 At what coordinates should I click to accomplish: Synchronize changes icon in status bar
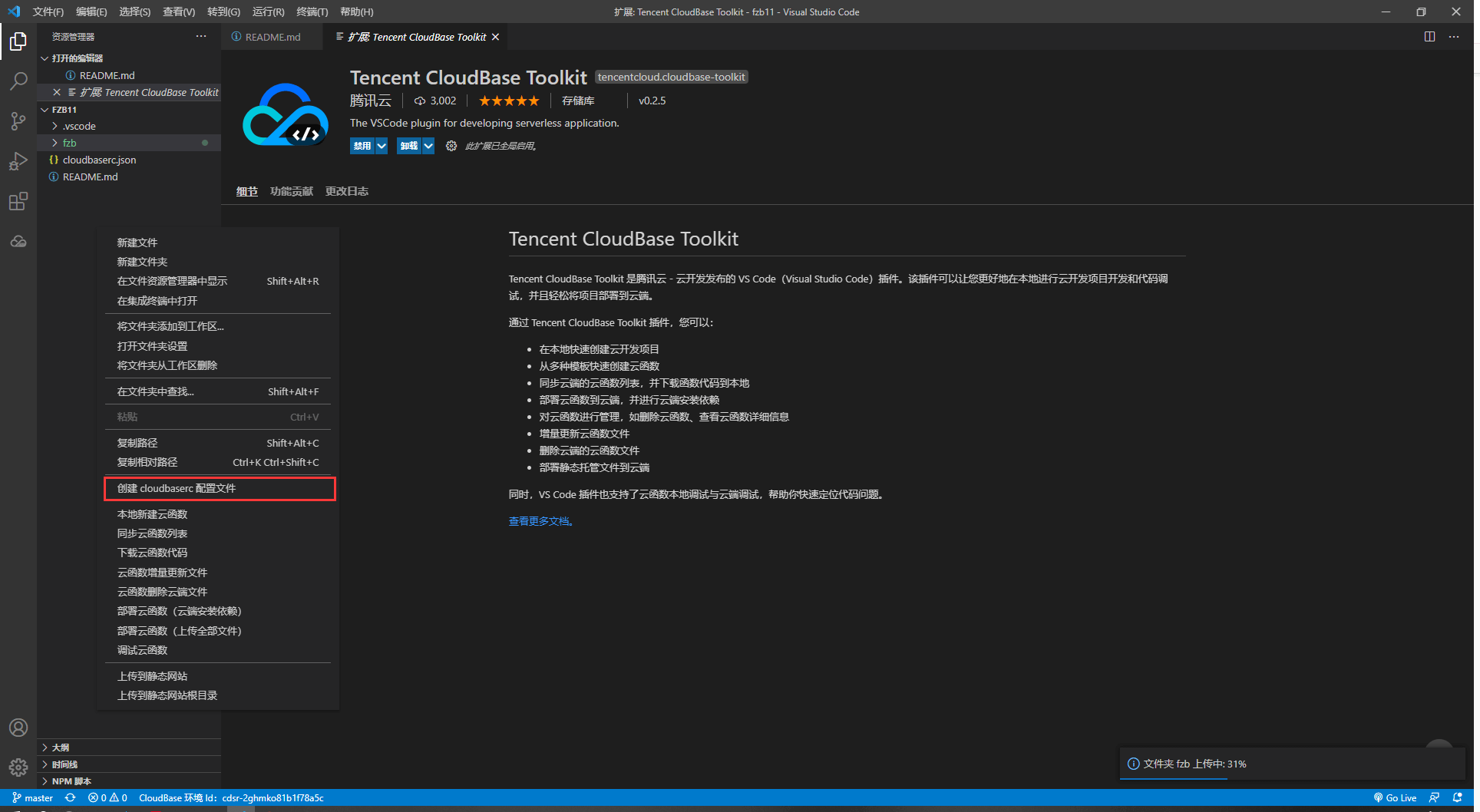[x=70, y=797]
